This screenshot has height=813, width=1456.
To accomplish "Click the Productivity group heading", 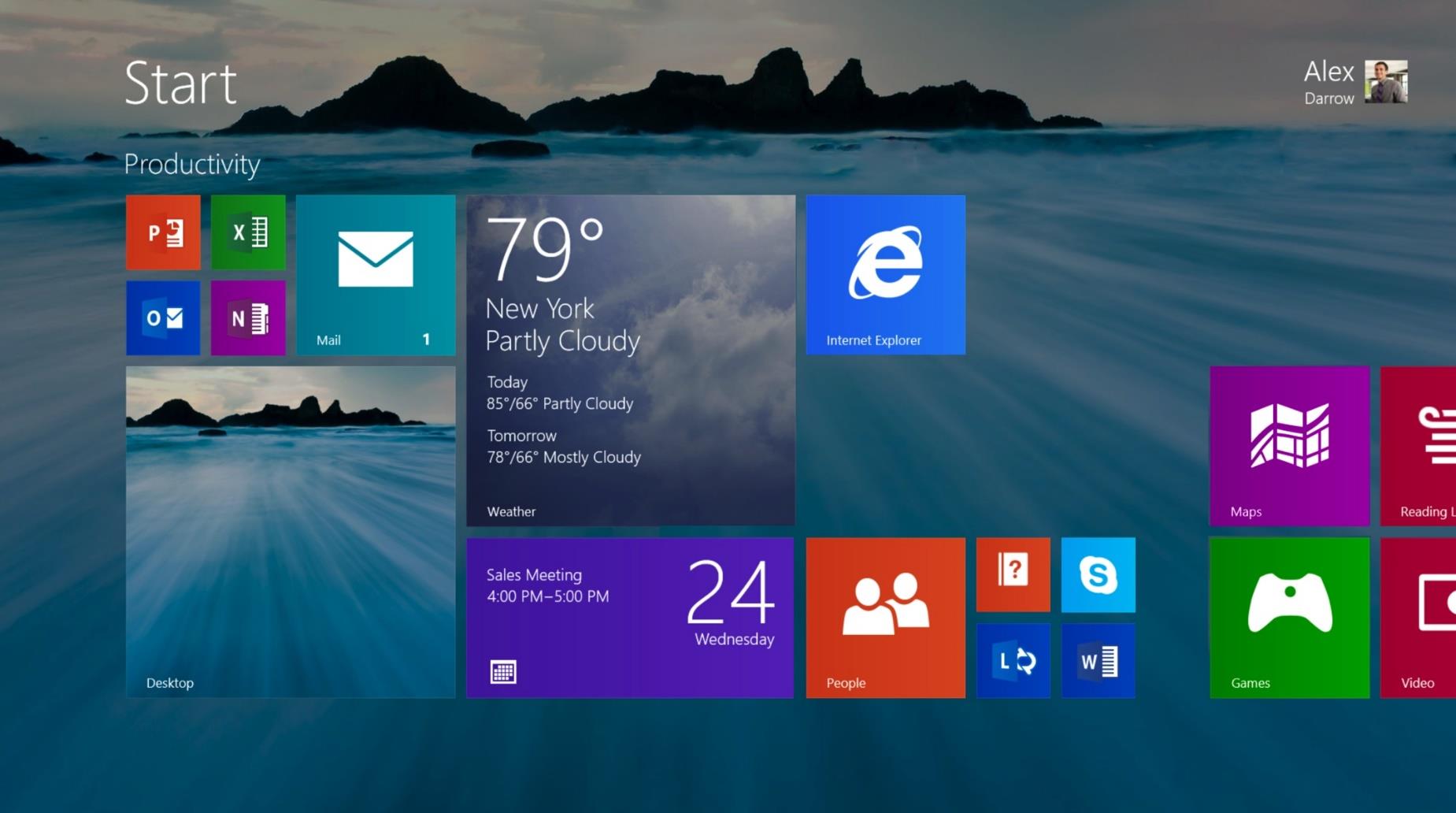I will [x=192, y=164].
